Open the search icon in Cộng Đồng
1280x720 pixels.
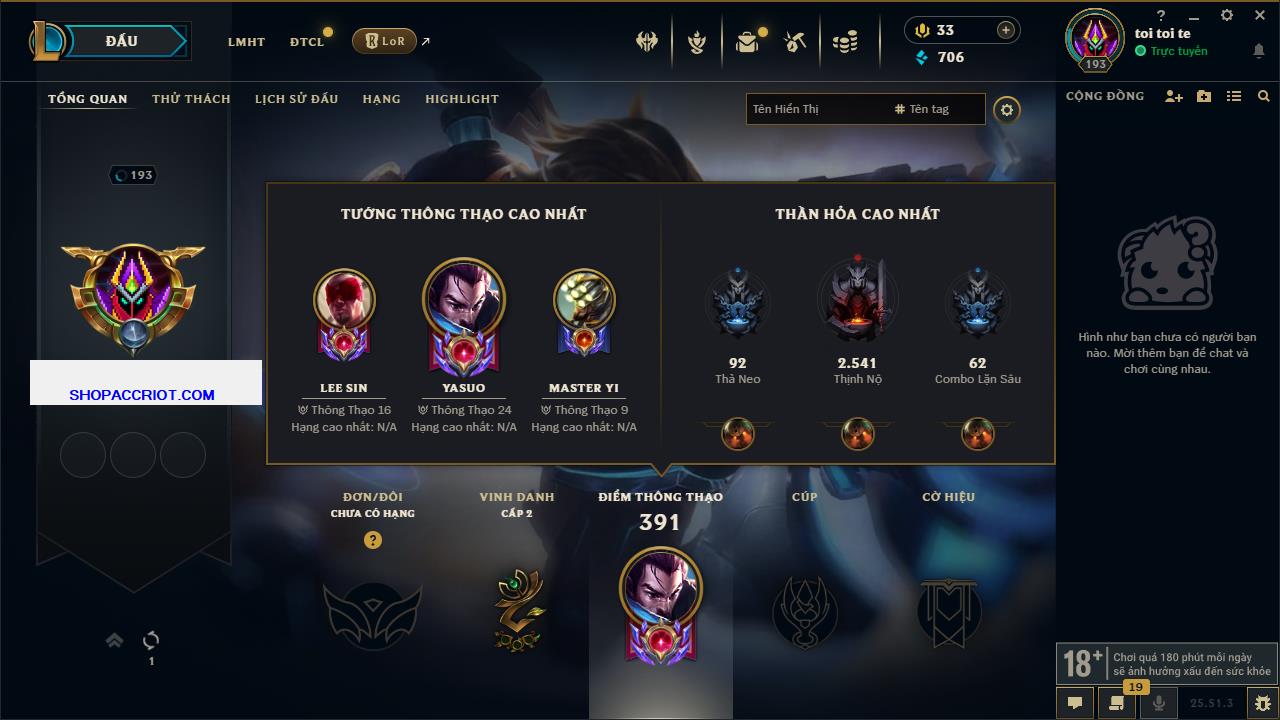point(1264,96)
